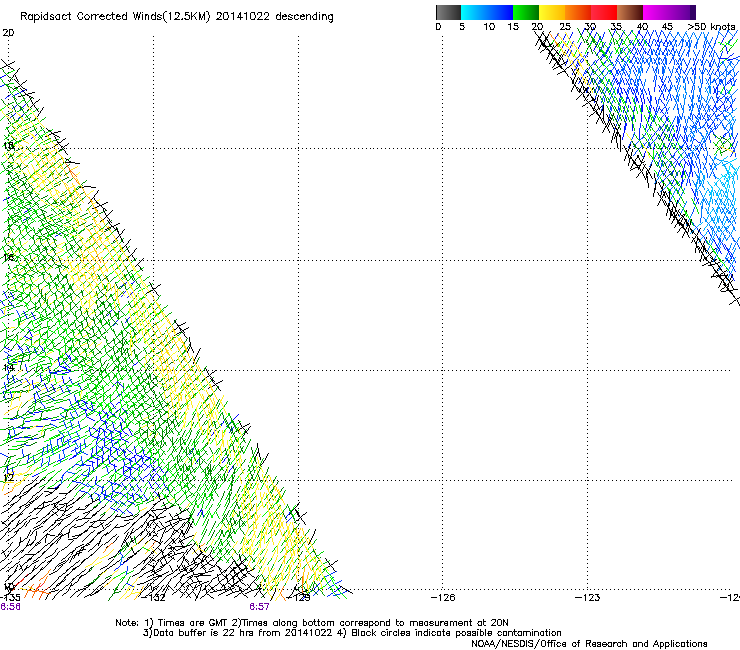The height and width of the screenshot is (650, 740).
Task: Click the '>50 knots' legend label
Action: [712, 27]
